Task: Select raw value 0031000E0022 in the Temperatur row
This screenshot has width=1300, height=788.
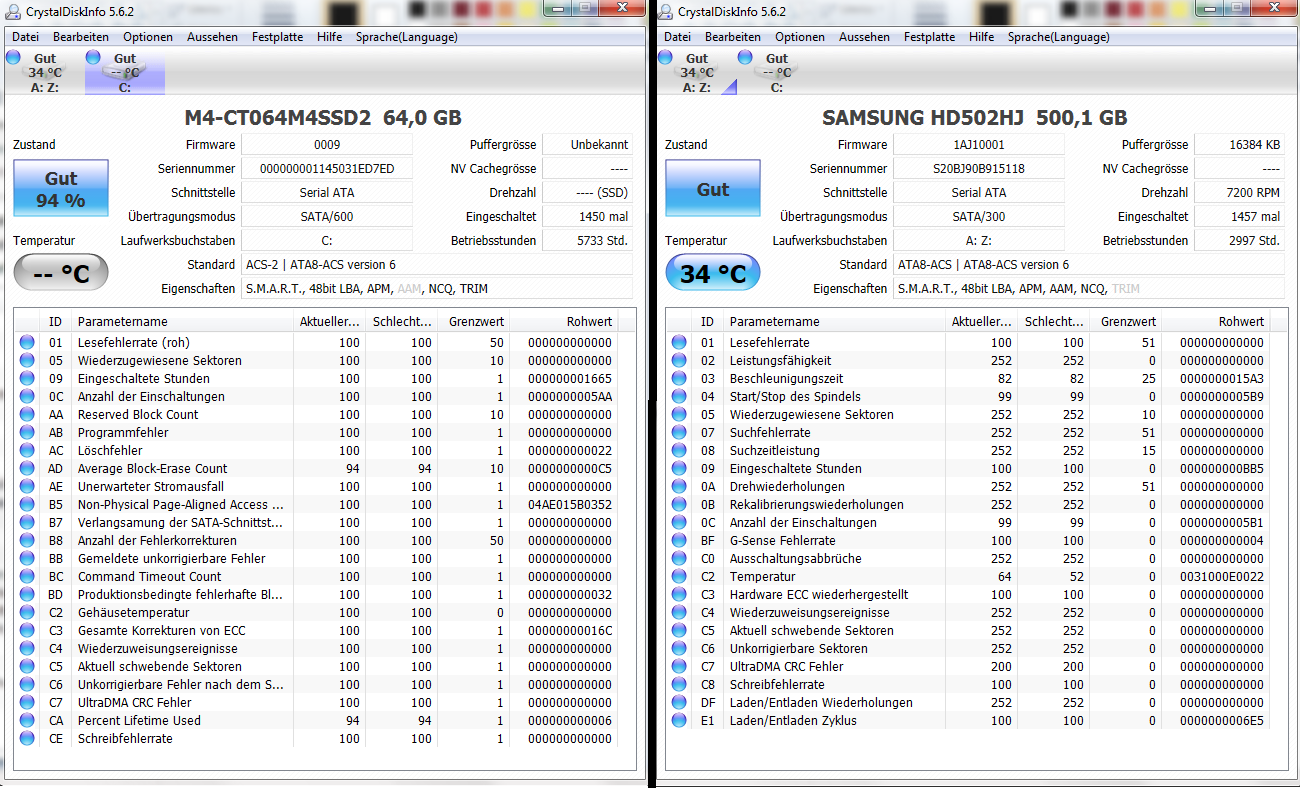Action: [1221, 577]
